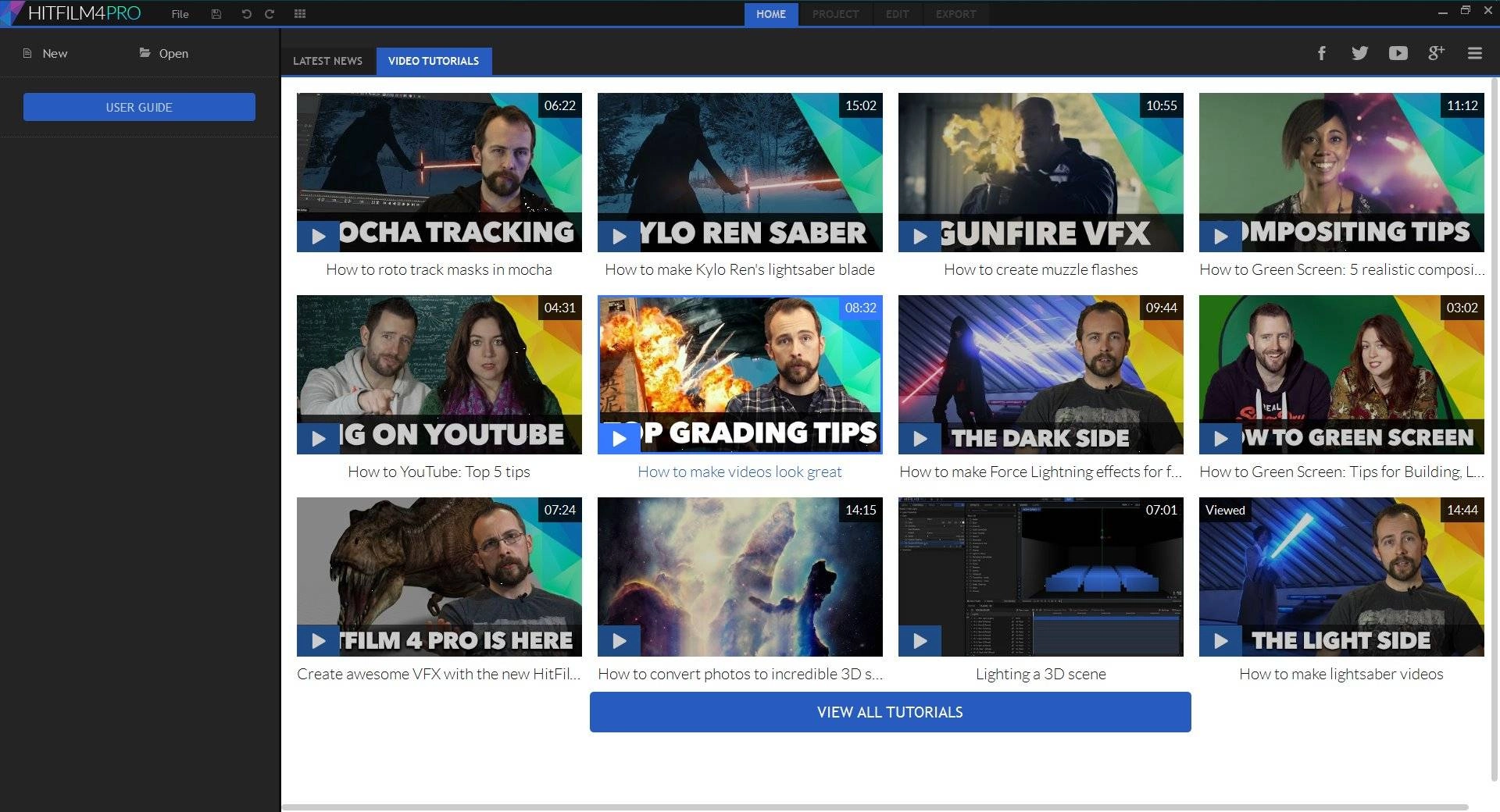Open 'How to make videos look great' link
Viewport: 1500px width, 812px height.
click(740, 472)
